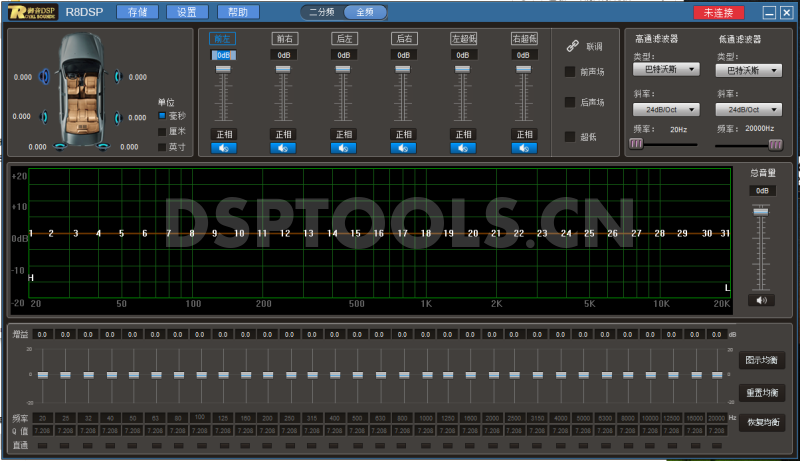Enable the 前声场 checkbox
Image resolution: width=800 pixels, height=461 pixels.
click(571, 72)
